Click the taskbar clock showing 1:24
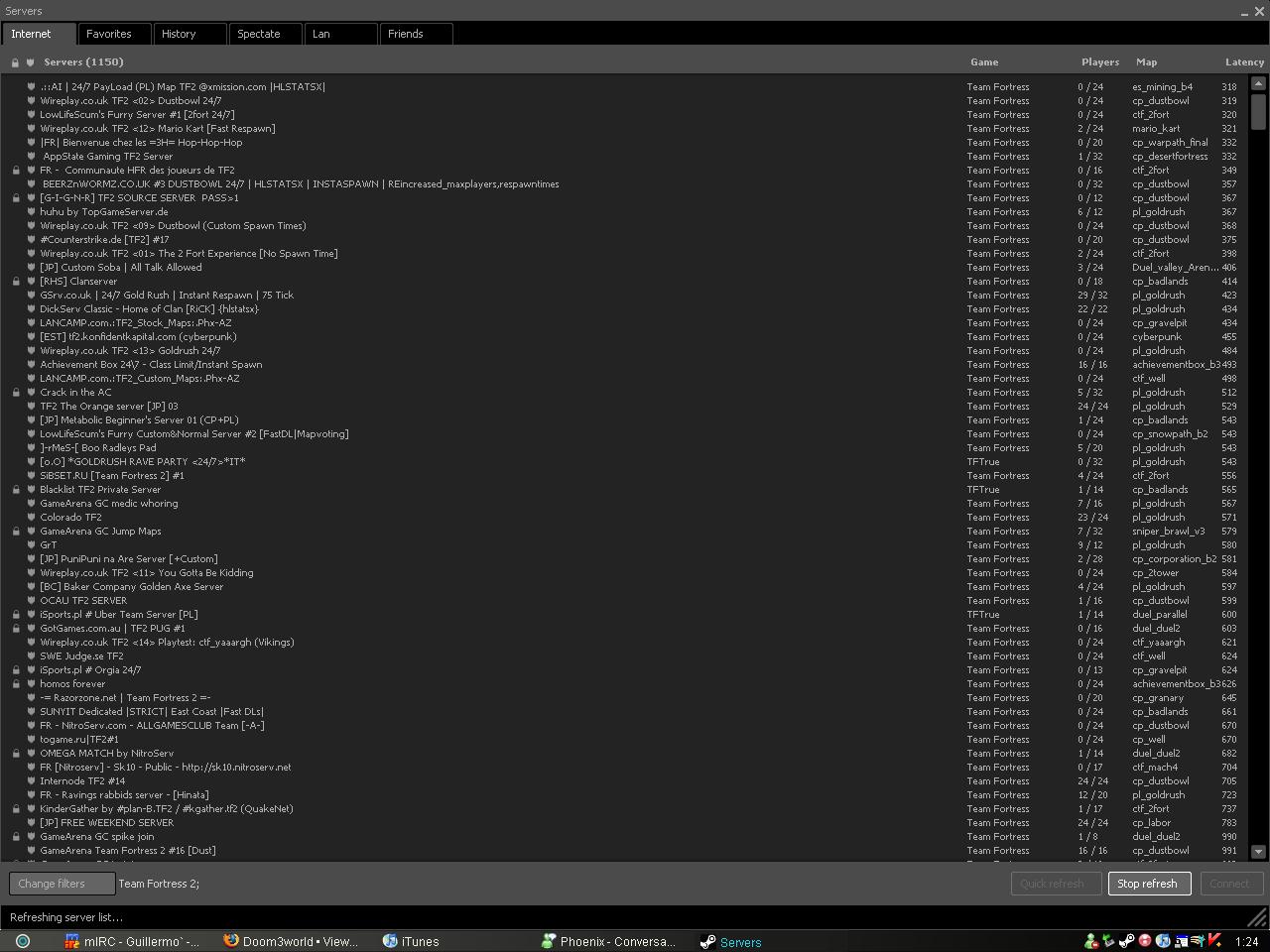The height and width of the screenshot is (952, 1270). (x=1247, y=942)
